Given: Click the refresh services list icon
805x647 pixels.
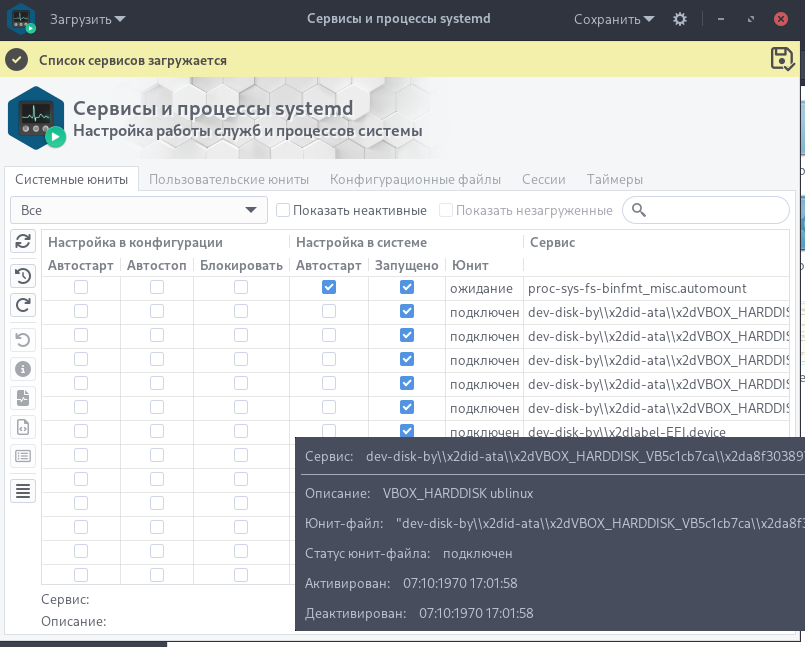Looking at the screenshot, I should pyautogui.click(x=23, y=241).
